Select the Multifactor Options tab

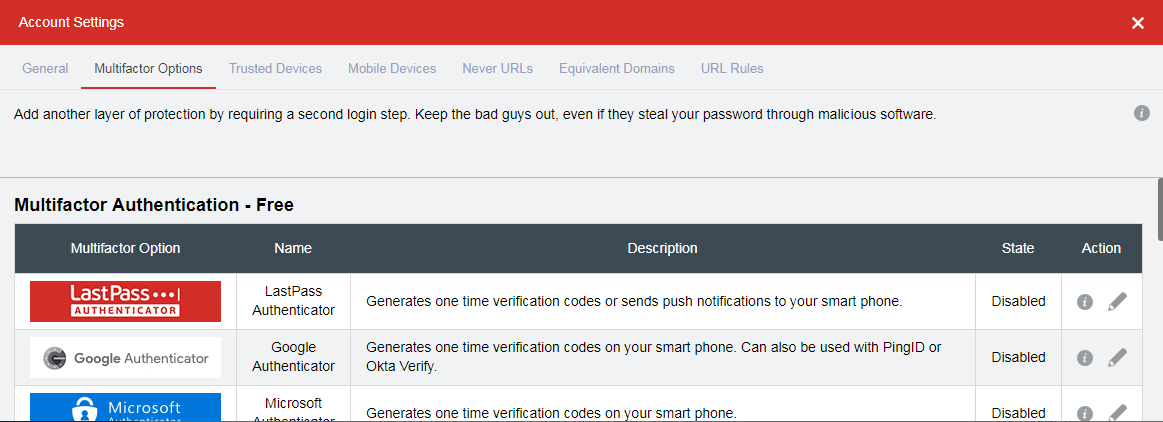pos(148,68)
